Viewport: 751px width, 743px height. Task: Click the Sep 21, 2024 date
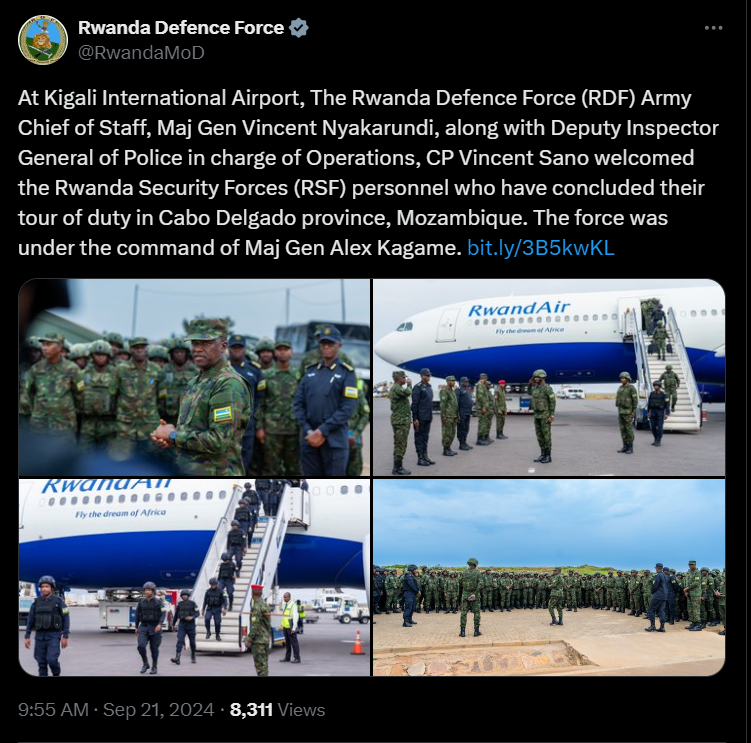click(159, 709)
